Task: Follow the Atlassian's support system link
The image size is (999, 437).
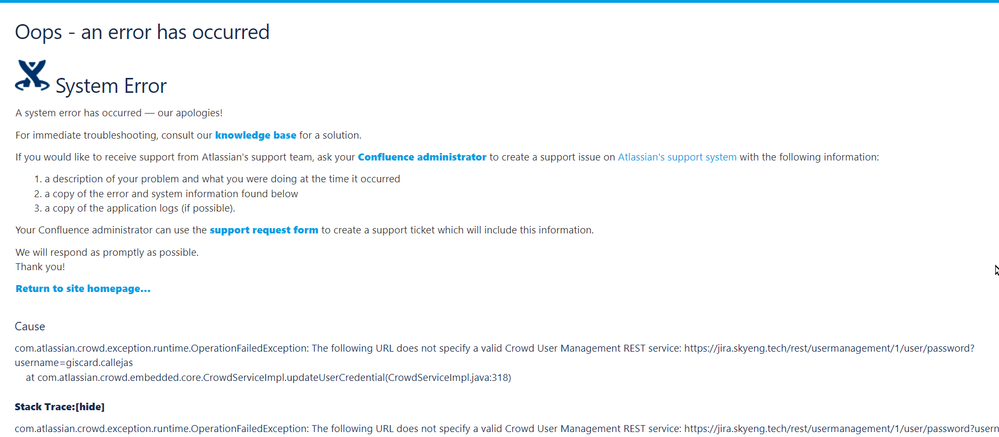Action: pyautogui.click(x=677, y=157)
